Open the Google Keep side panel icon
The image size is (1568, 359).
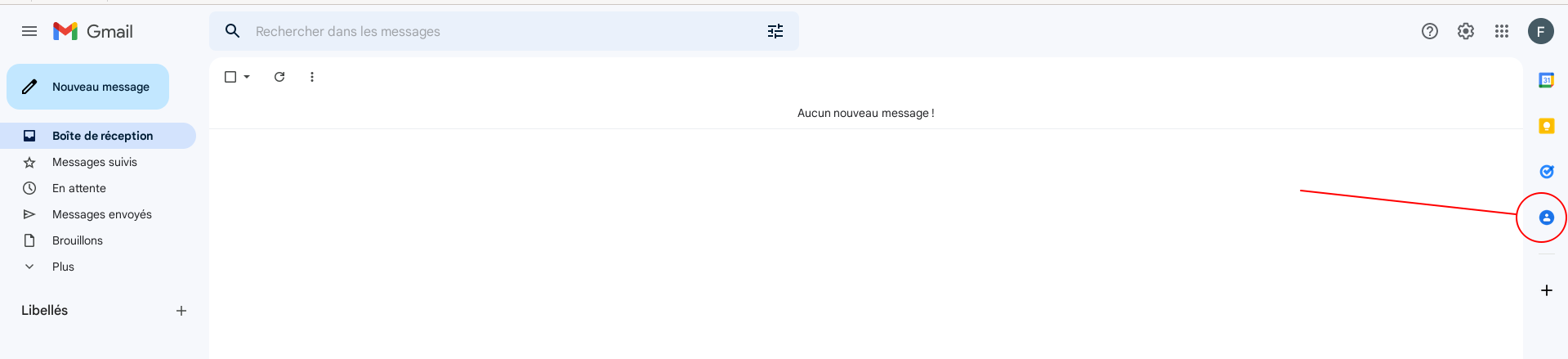pyautogui.click(x=1546, y=126)
